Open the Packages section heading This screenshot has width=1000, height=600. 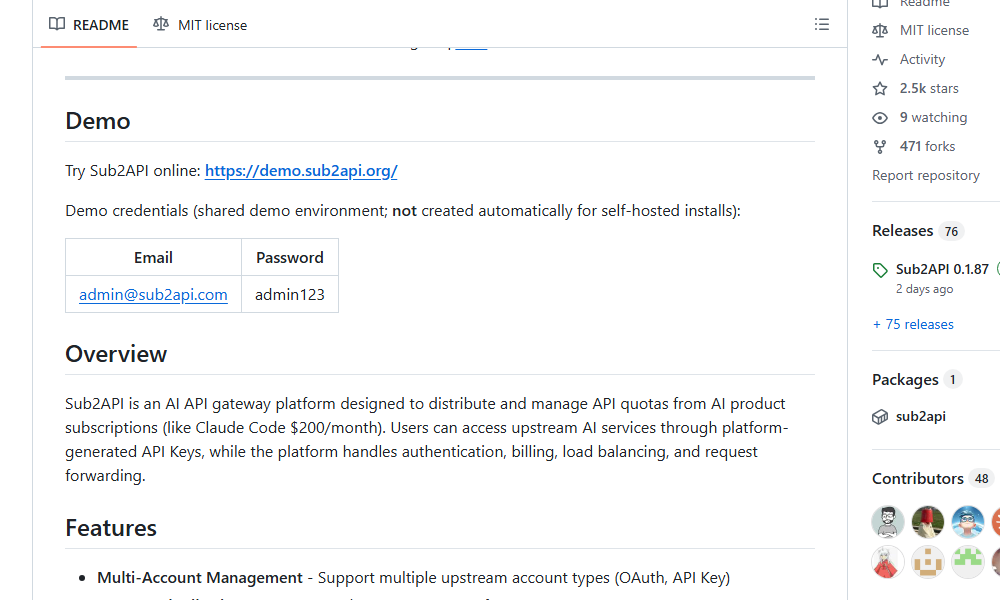point(905,380)
